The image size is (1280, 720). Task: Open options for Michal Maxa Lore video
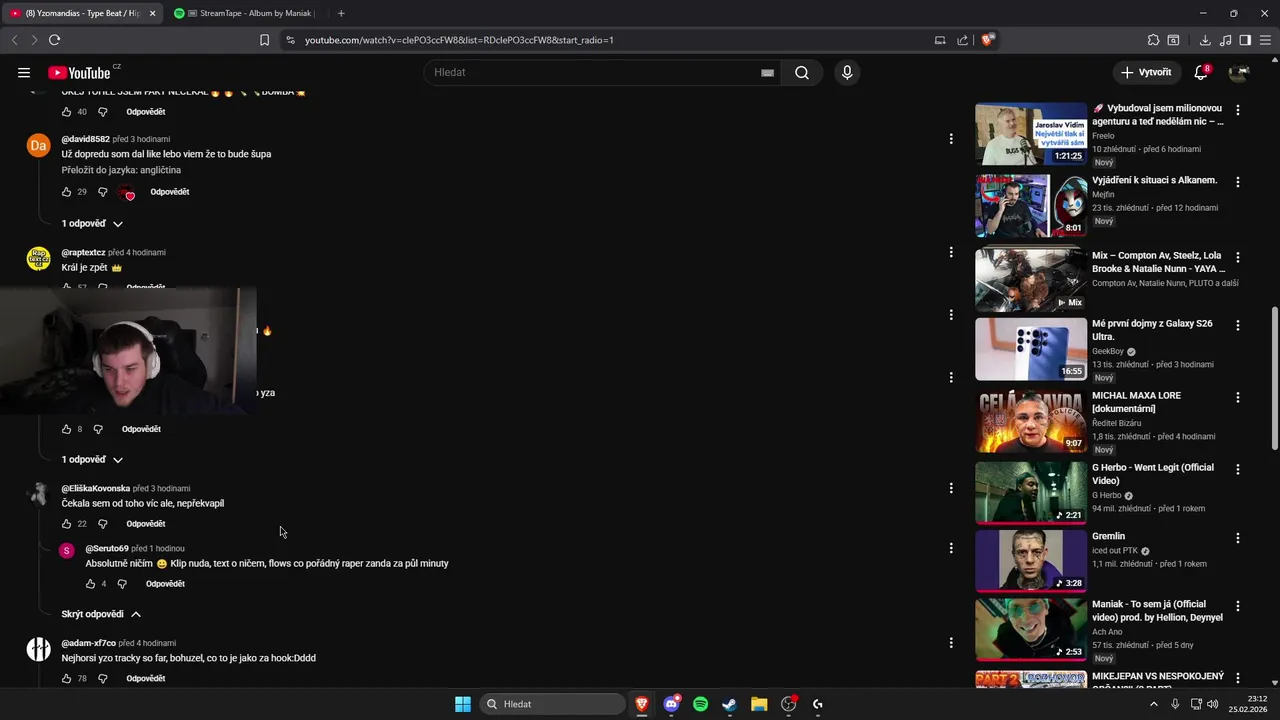tap(1238, 397)
